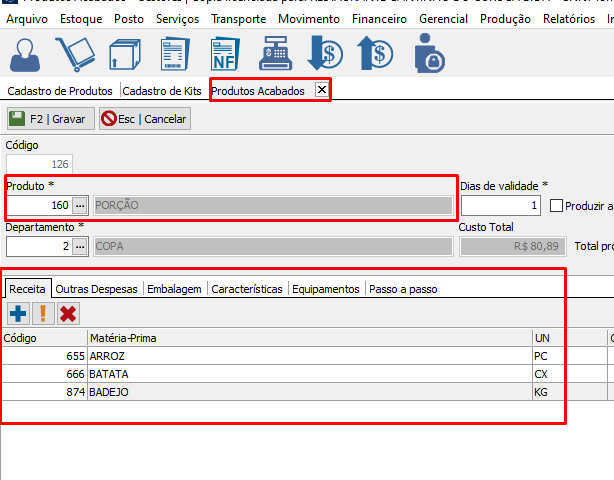This screenshot has height=480, width=614.
Task: Open the Passo a passo tab
Action: 403,289
